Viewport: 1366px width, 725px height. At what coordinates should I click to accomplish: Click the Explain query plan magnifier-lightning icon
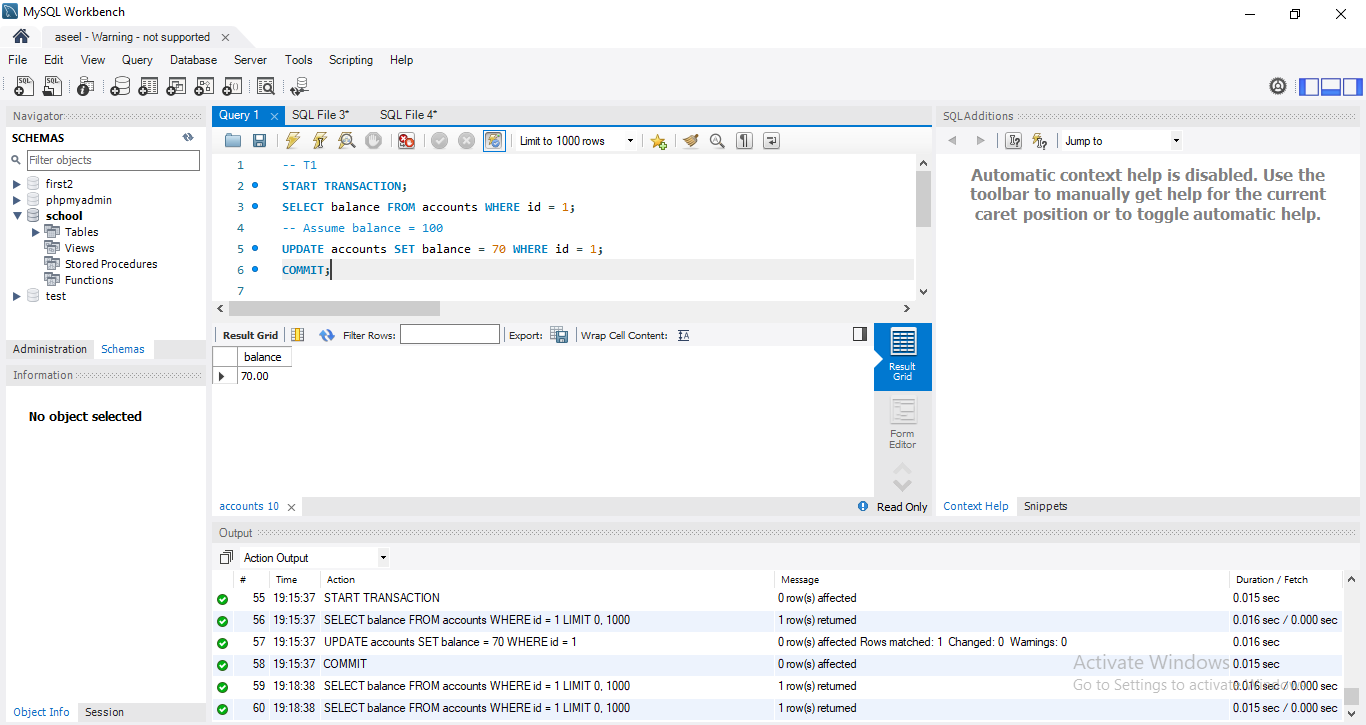(346, 141)
